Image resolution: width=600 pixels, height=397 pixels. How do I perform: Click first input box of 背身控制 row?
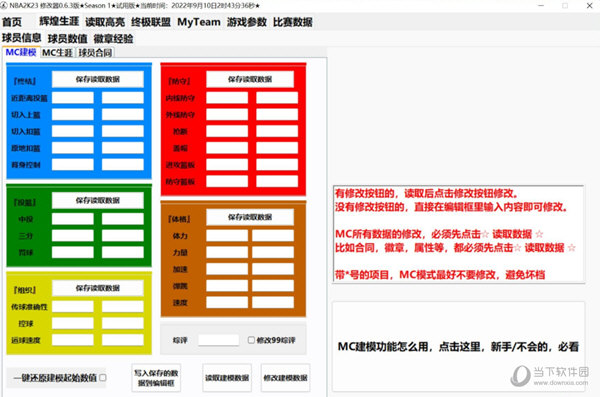coord(73,165)
